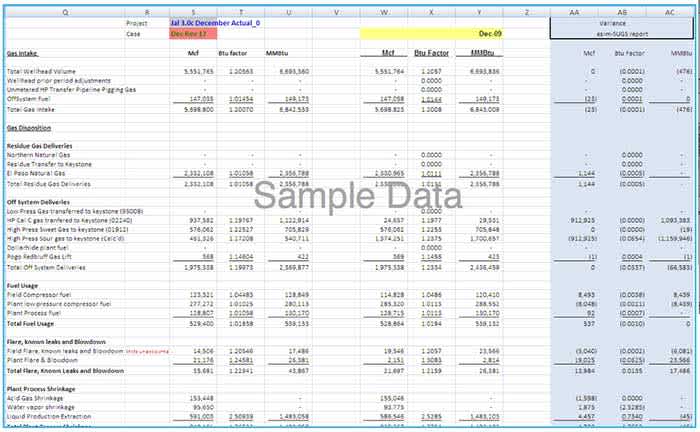Select column header U
700x432 pixels.
288,12
